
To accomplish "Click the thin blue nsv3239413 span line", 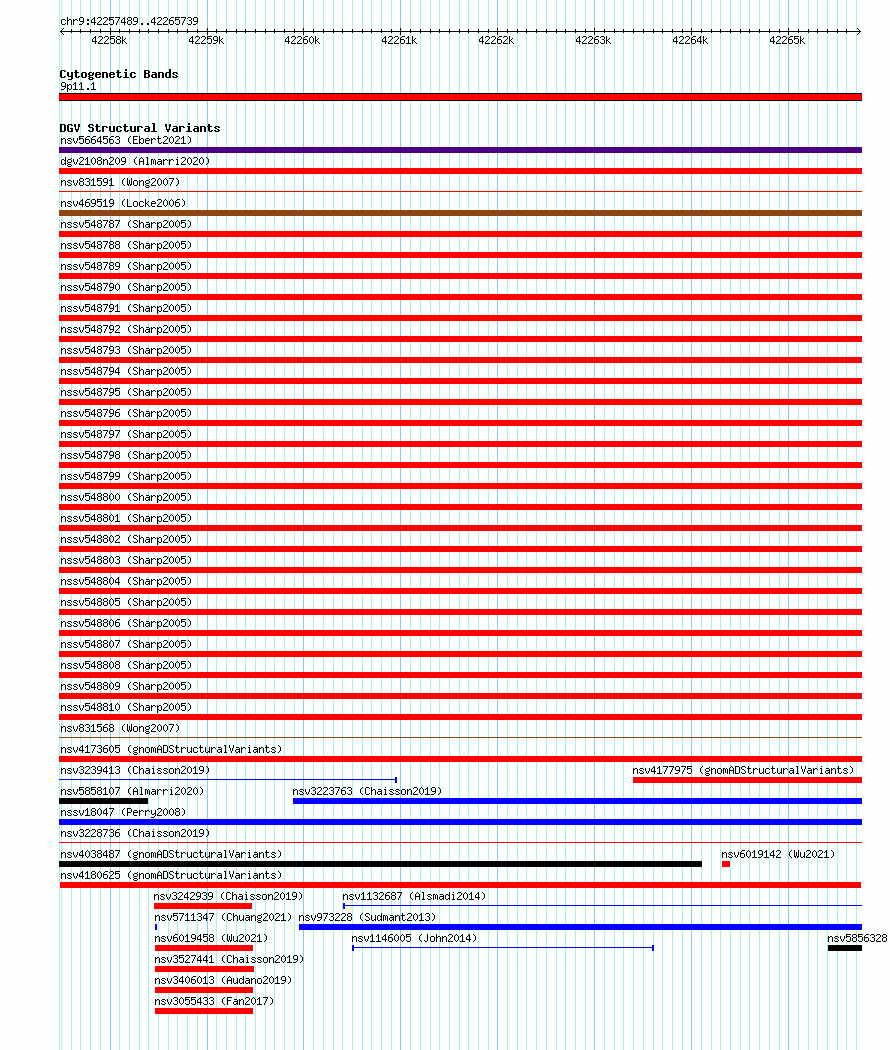I will 228,779.
